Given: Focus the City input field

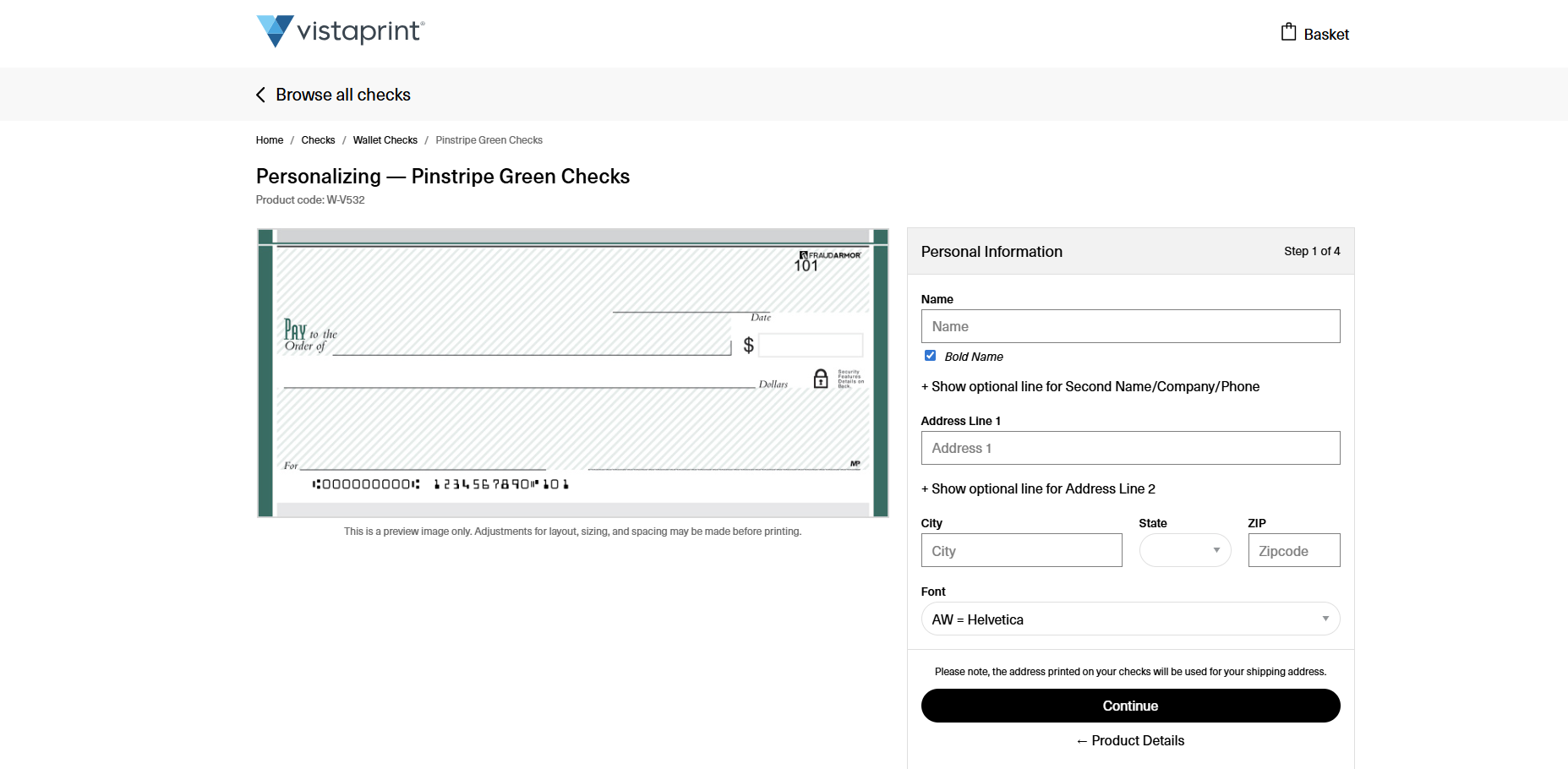Looking at the screenshot, I should pos(1021,550).
